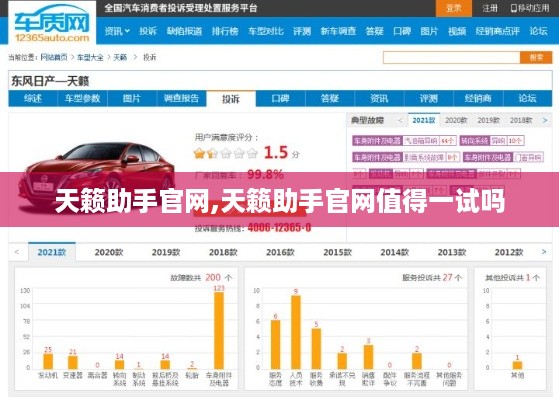Screen dimensions: 559x400
Task: Select 答疑 in the top blue navigation bar
Action: click(374, 31)
